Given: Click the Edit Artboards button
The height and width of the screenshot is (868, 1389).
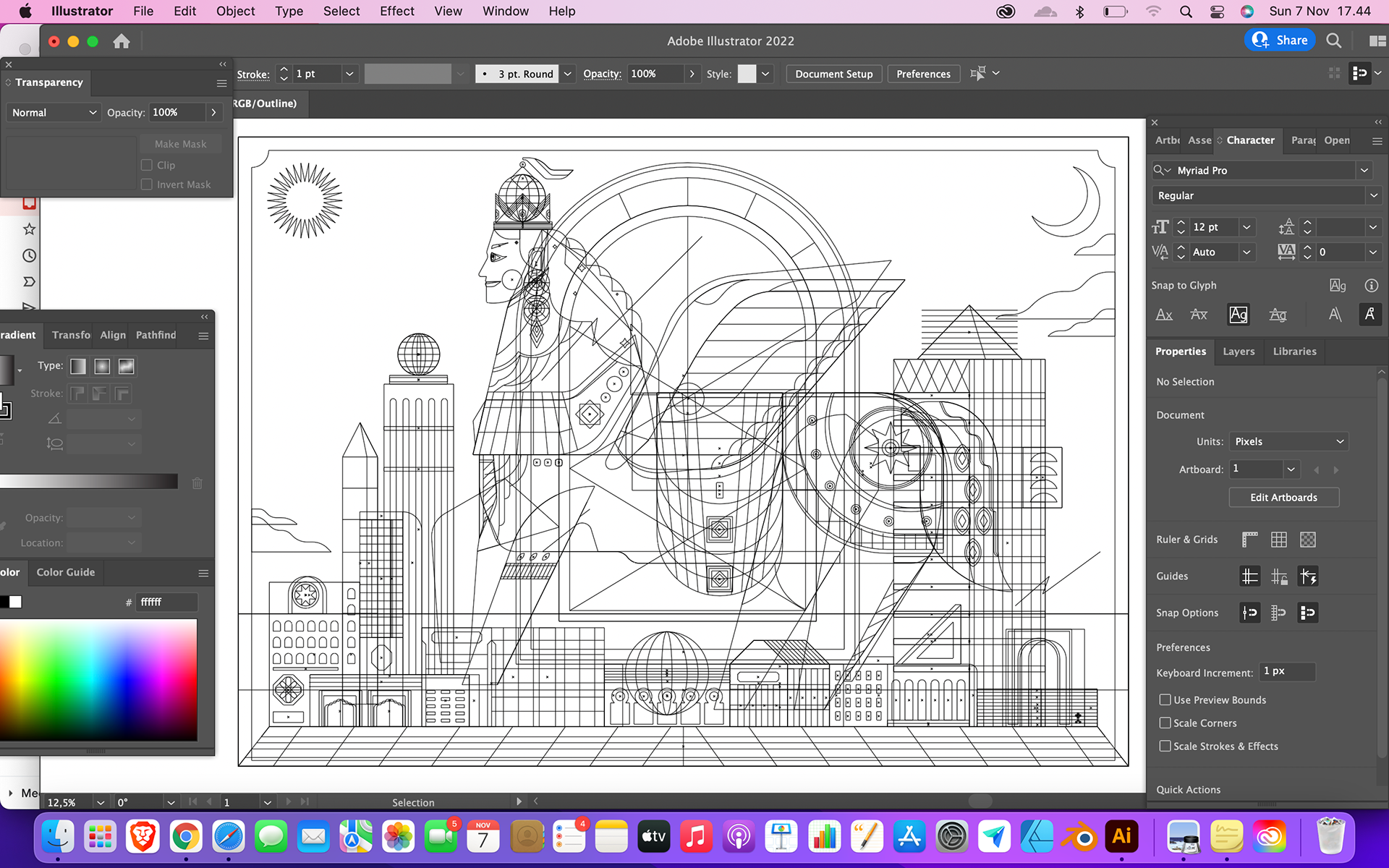Looking at the screenshot, I should point(1283,498).
